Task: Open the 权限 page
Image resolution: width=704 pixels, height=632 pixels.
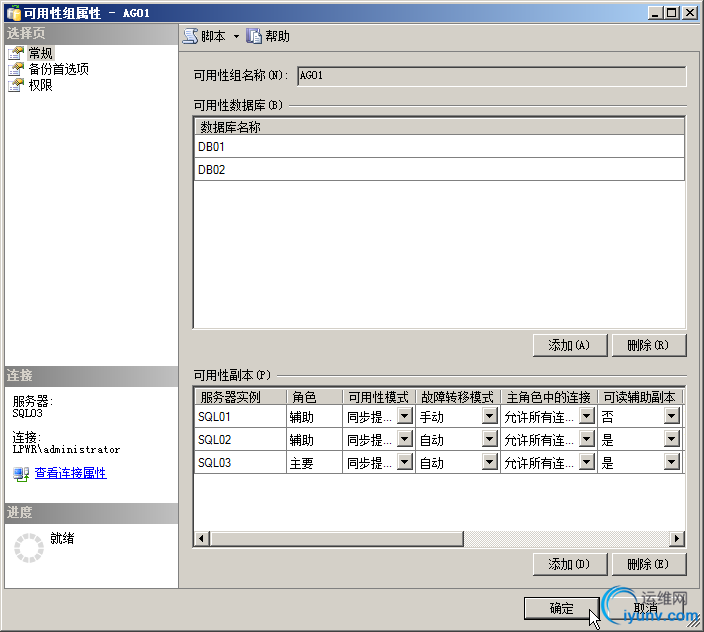Action: pyautogui.click(x=41, y=85)
